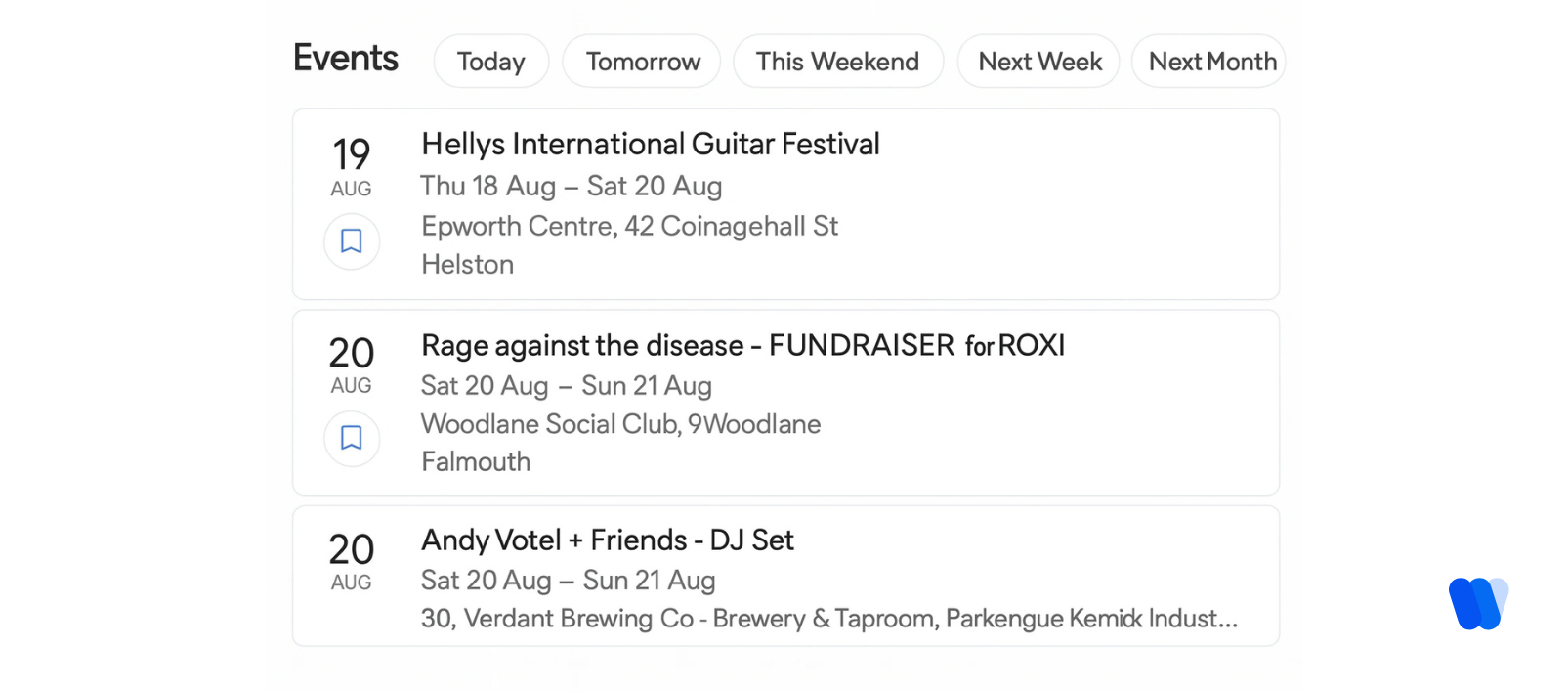Bookmark the Hellys International Guitar Festival event
This screenshot has width=1568, height=691.
pyautogui.click(x=351, y=241)
